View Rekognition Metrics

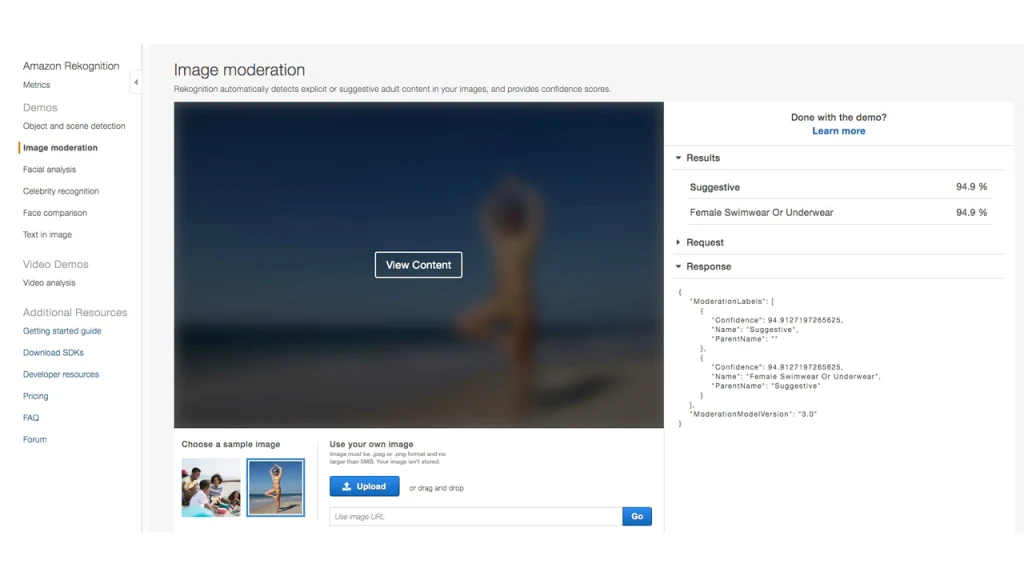click(x=35, y=84)
